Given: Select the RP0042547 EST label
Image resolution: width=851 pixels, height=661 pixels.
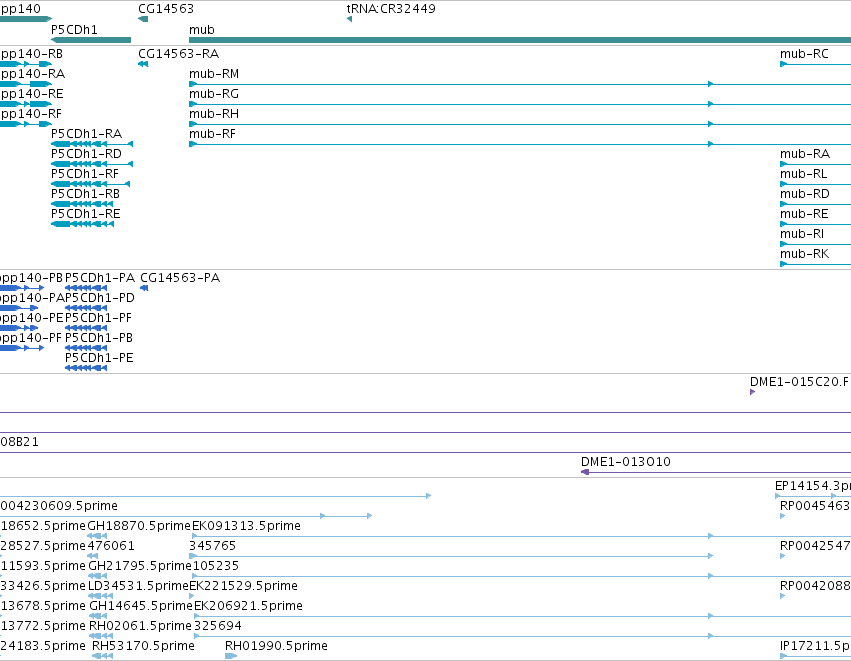Looking at the screenshot, I should click(x=815, y=546).
